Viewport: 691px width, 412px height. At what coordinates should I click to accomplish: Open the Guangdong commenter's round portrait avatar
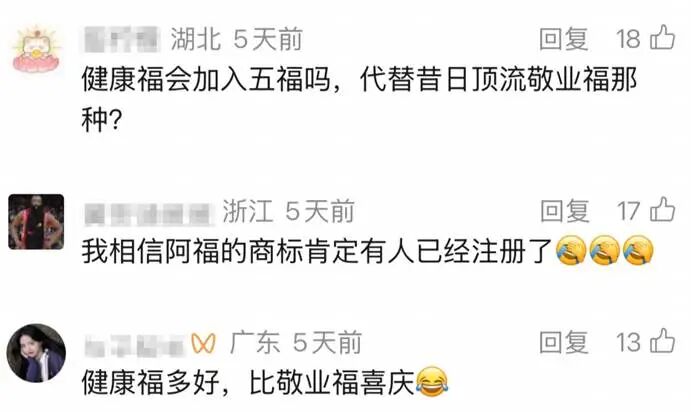pyautogui.click(x=36, y=353)
